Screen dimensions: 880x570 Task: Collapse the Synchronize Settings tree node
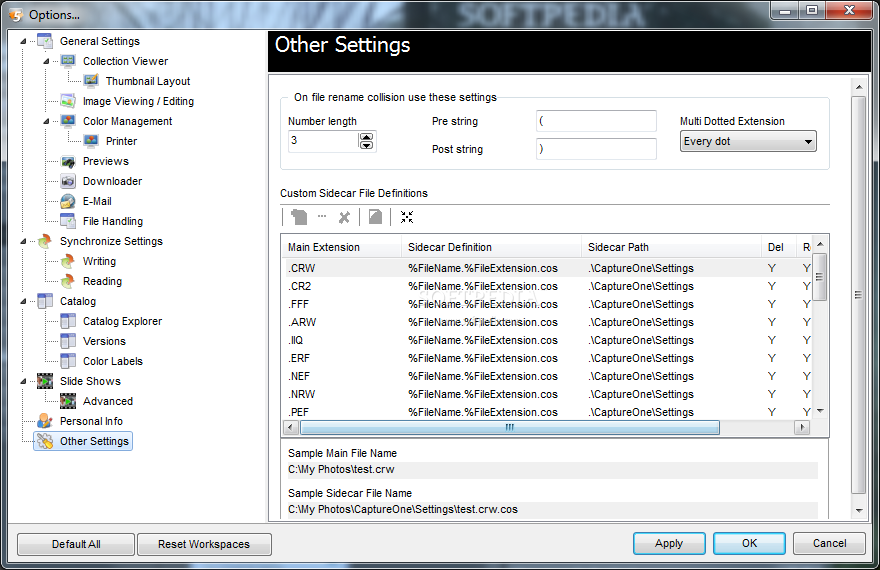point(24,241)
